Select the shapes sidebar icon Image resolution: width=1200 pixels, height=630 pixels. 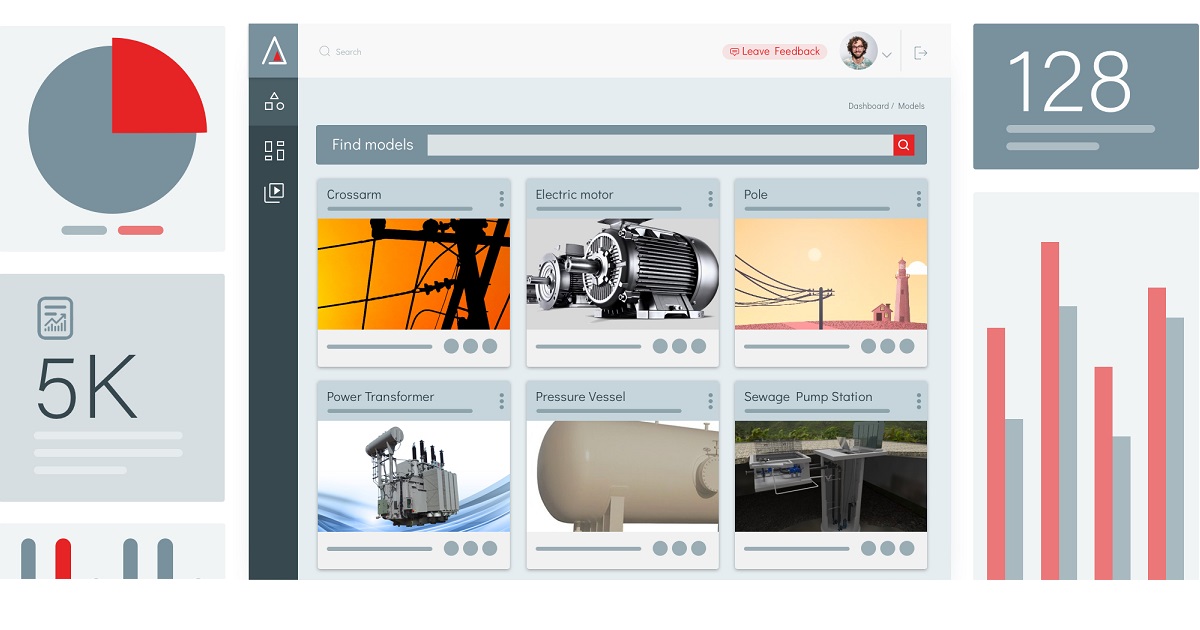click(273, 101)
